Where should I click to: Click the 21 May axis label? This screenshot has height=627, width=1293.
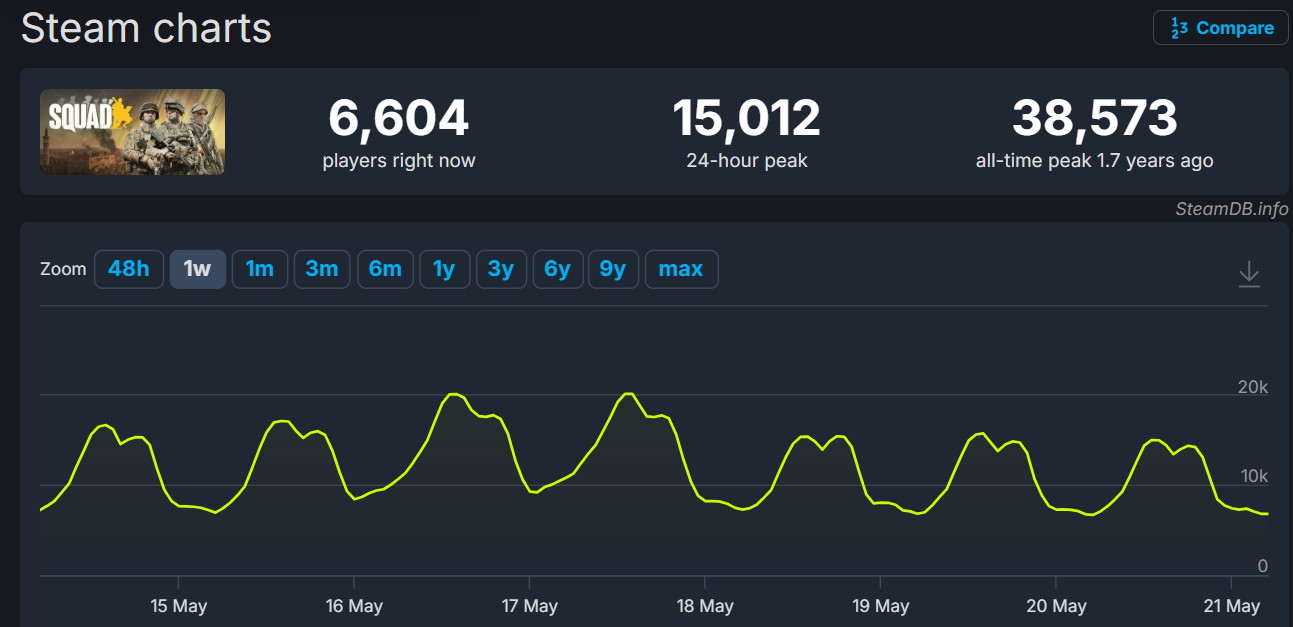point(1231,606)
